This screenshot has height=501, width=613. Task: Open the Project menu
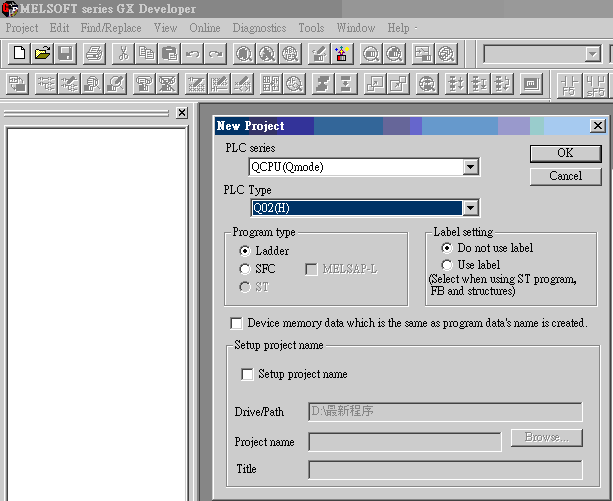click(22, 28)
